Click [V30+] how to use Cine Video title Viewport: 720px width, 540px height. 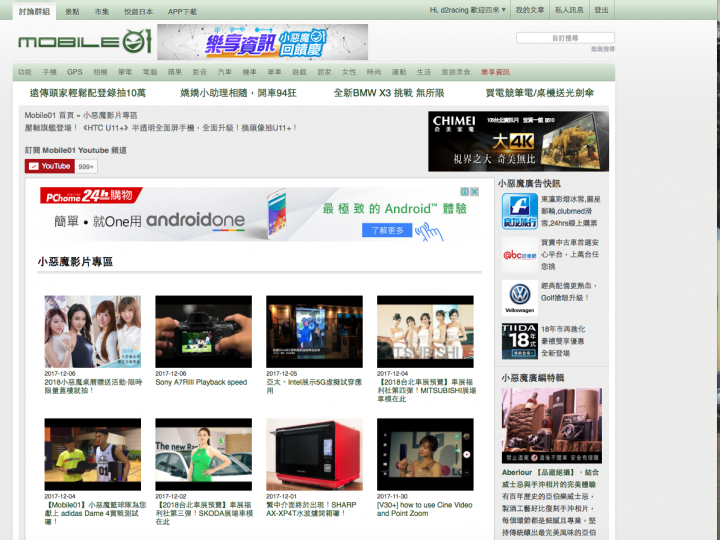425,509
